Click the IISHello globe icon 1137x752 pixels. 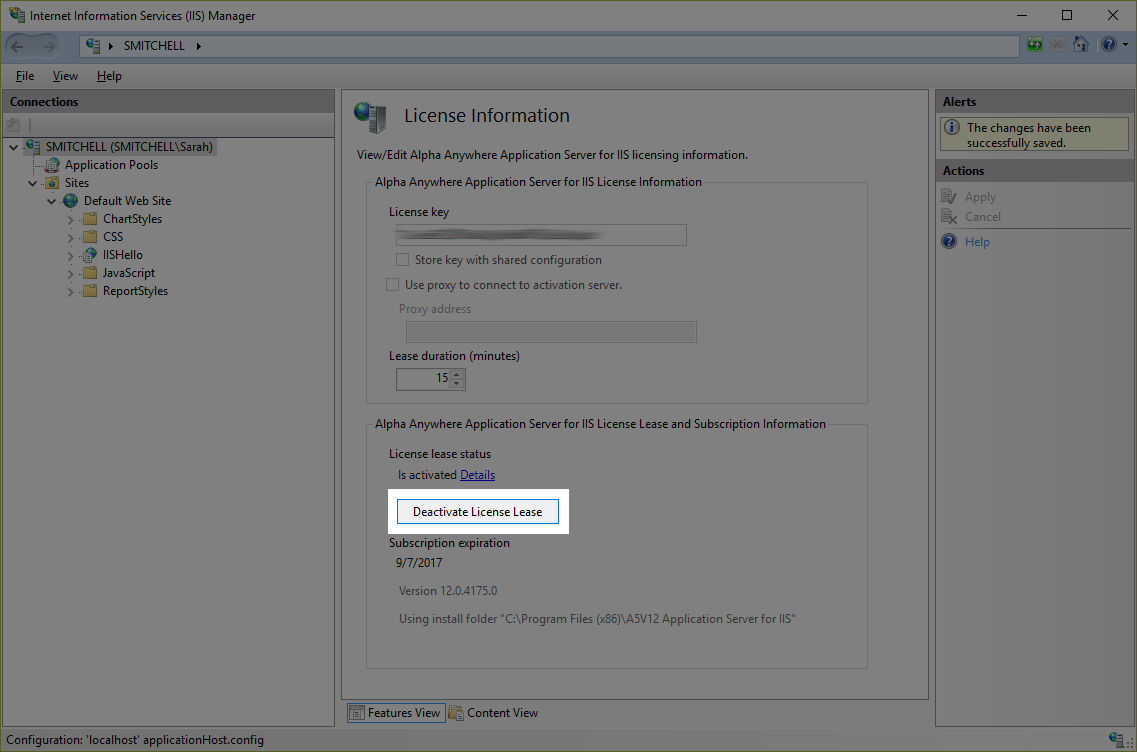coord(89,255)
